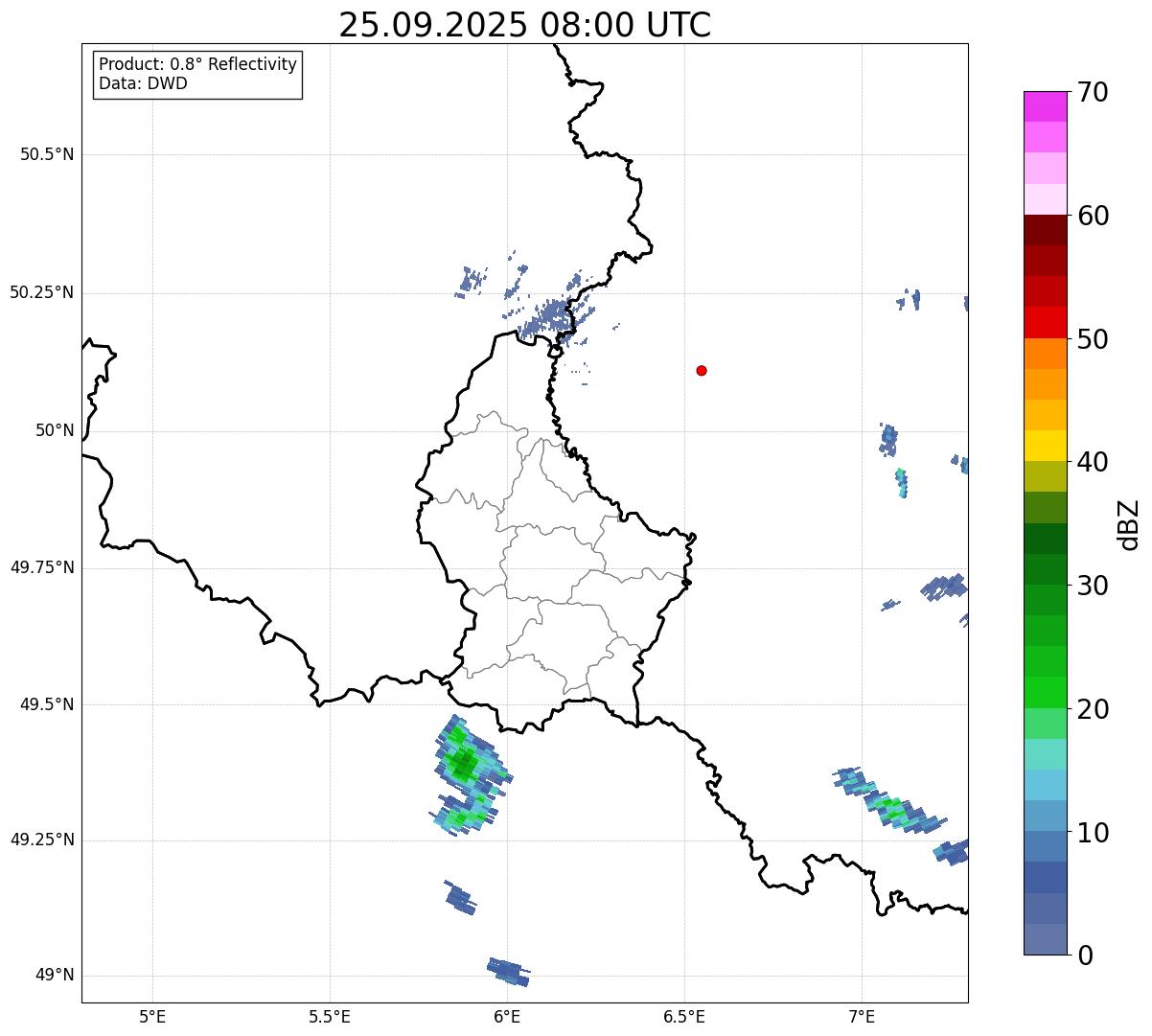The image size is (1152, 1036).
Task: Click the "Data: DWD" text
Action: click(x=143, y=83)
